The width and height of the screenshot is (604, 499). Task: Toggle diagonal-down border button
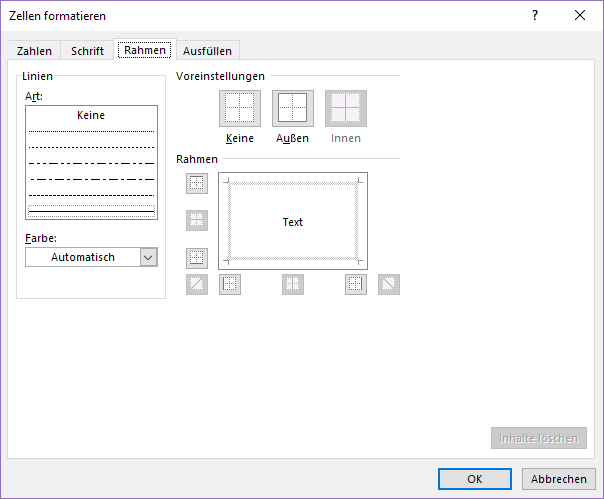(x=389, y=284)
